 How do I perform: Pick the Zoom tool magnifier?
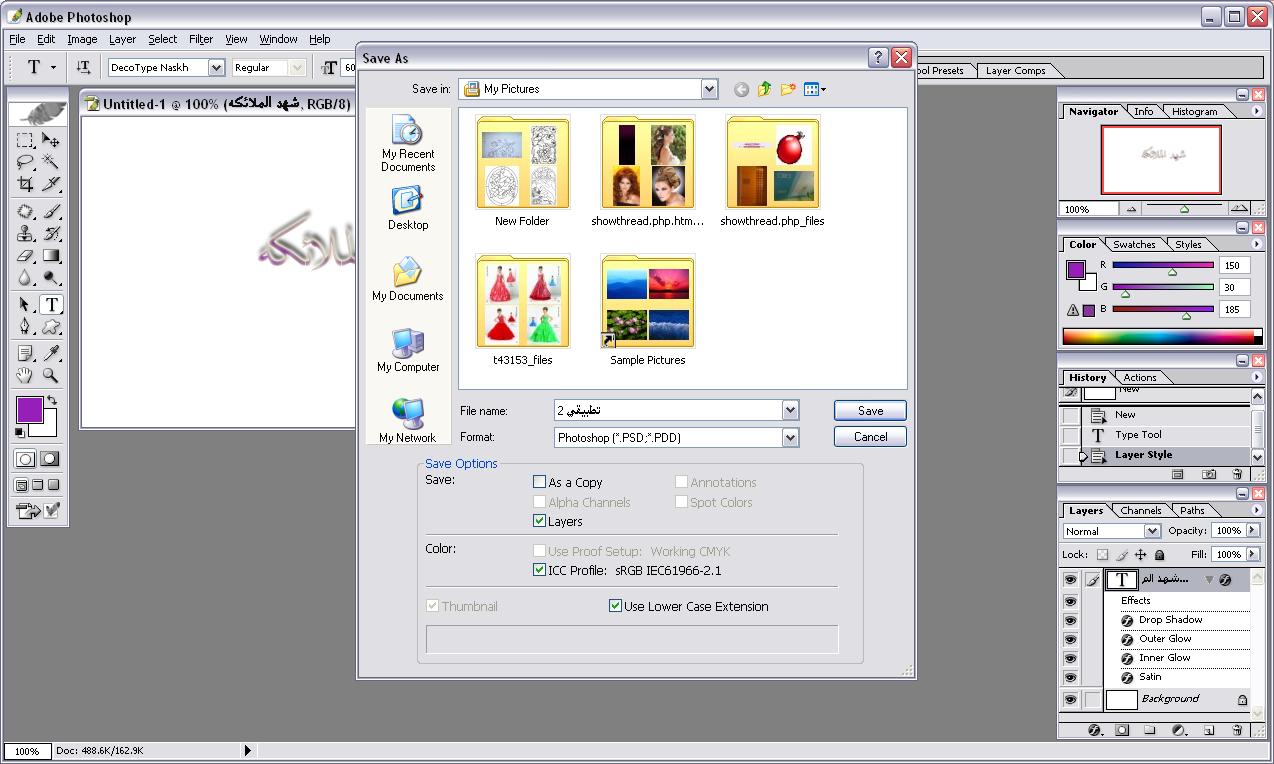coord(51,376)
